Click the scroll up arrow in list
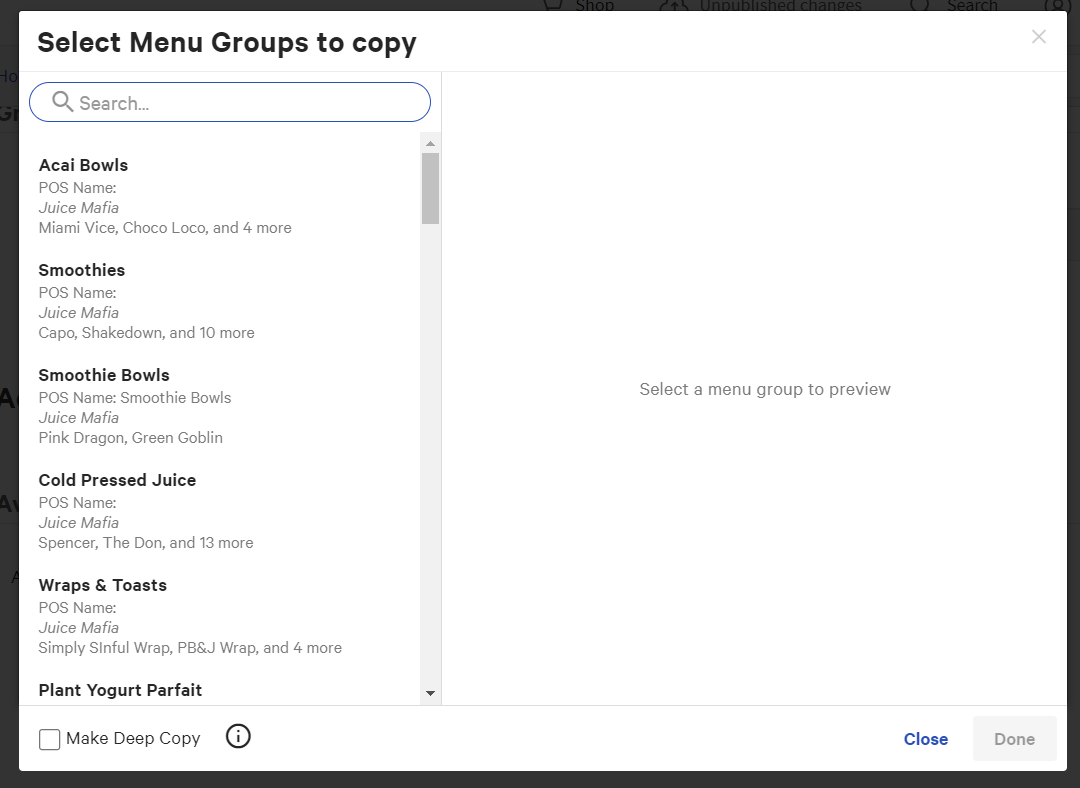 430,143
